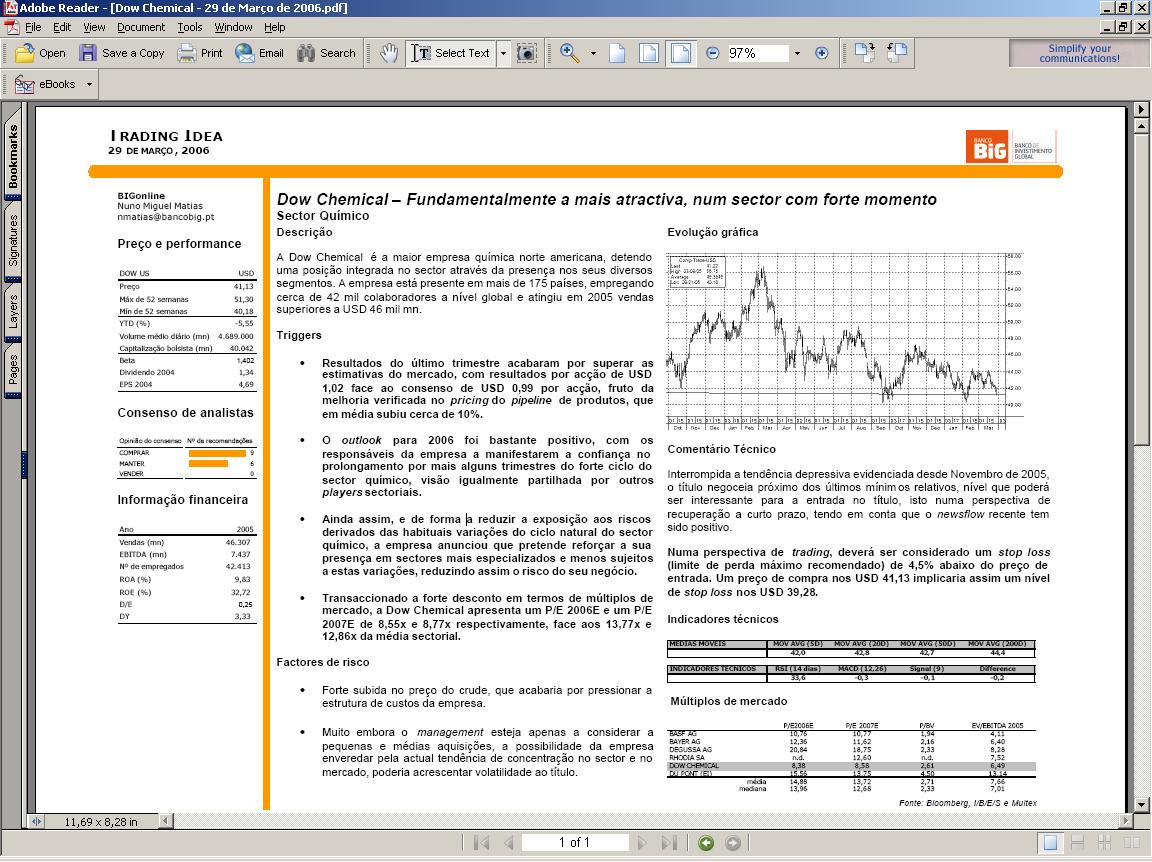
Task: Switch to Single Page layout
Action: pos(1051,843)
